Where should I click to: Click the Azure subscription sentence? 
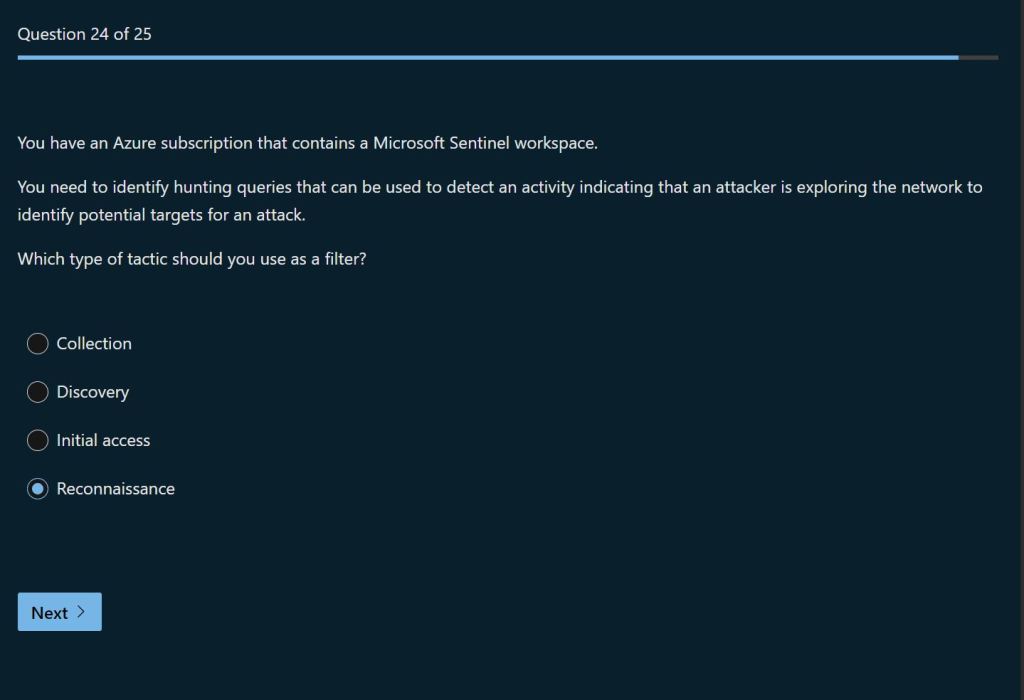click(307, 143)
